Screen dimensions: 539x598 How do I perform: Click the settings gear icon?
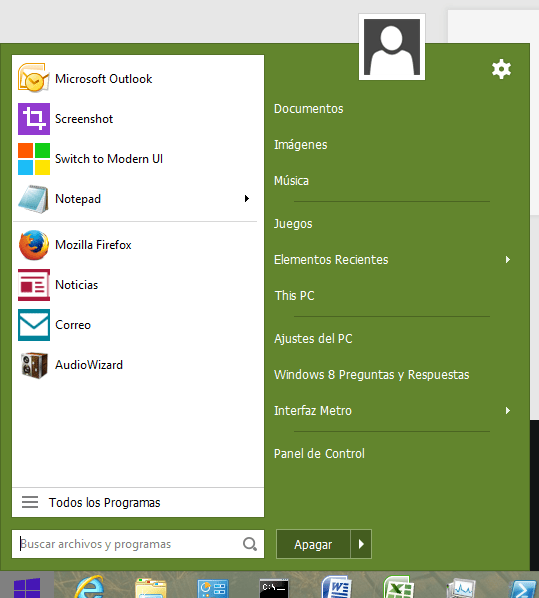click(501, 69)
